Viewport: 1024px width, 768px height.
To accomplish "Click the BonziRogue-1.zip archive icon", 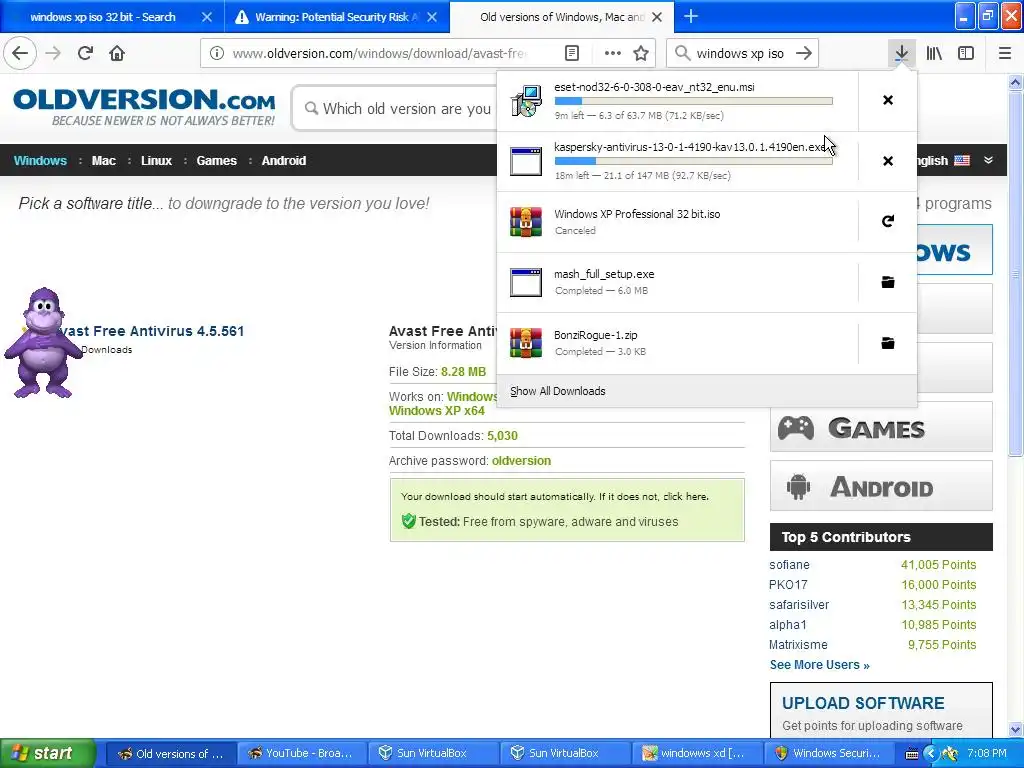I will pos(526,343).
